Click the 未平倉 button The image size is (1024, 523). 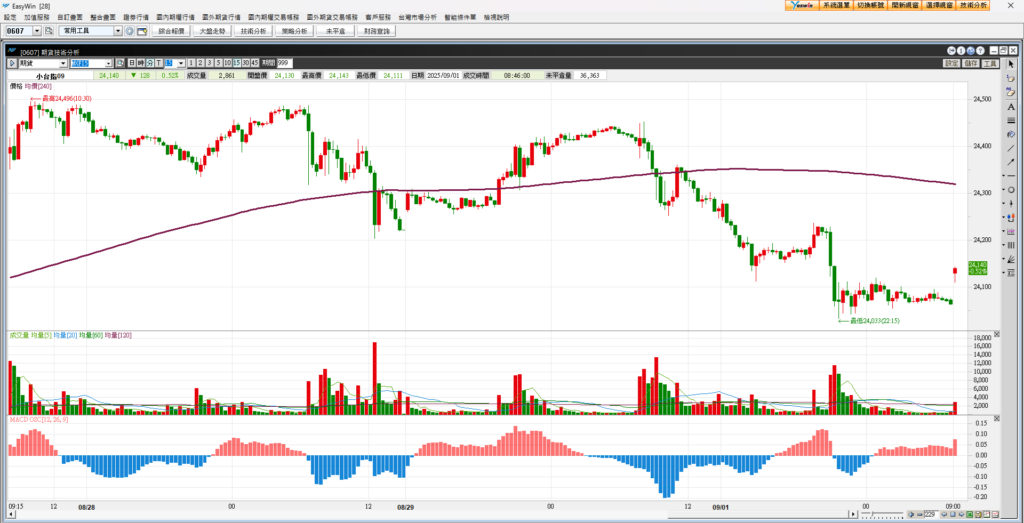(336, 31)
